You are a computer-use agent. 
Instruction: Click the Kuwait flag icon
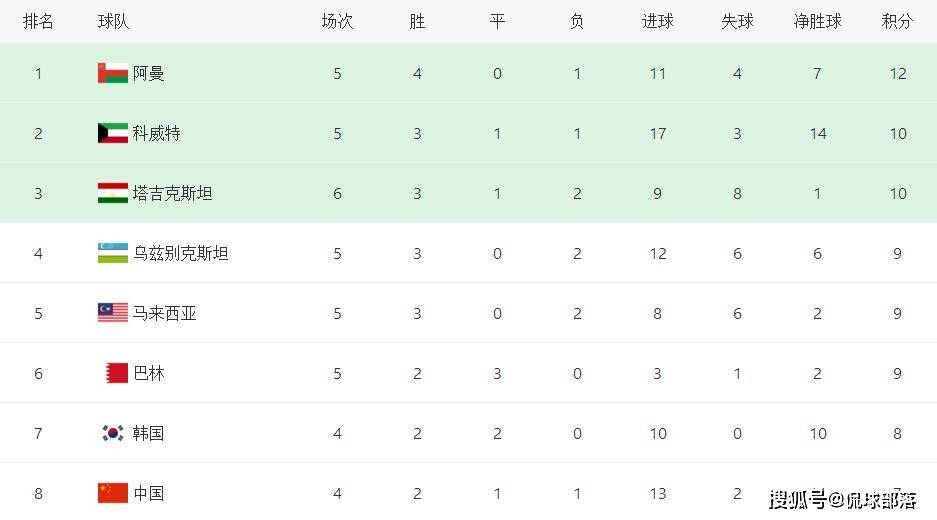pyautogui.click(x=113, y=133)
